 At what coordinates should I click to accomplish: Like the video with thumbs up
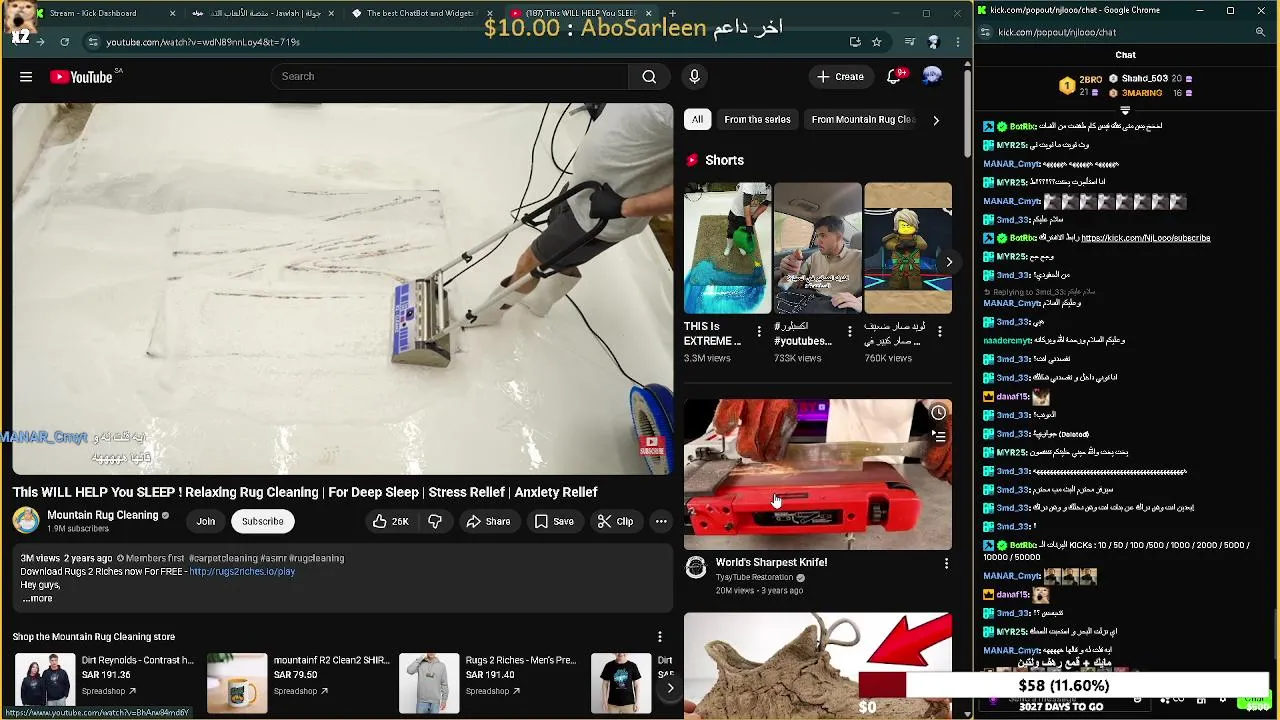[x=390, y=521]
